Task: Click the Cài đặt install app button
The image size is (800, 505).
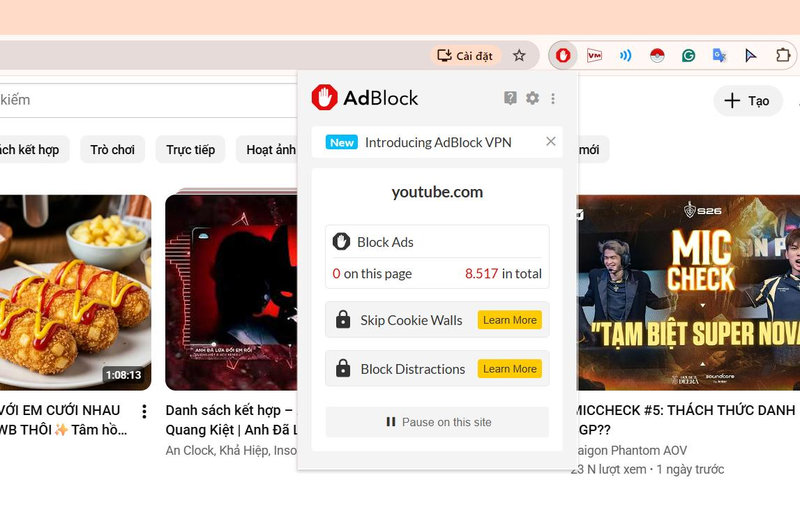Action: (x=465, y=56)
